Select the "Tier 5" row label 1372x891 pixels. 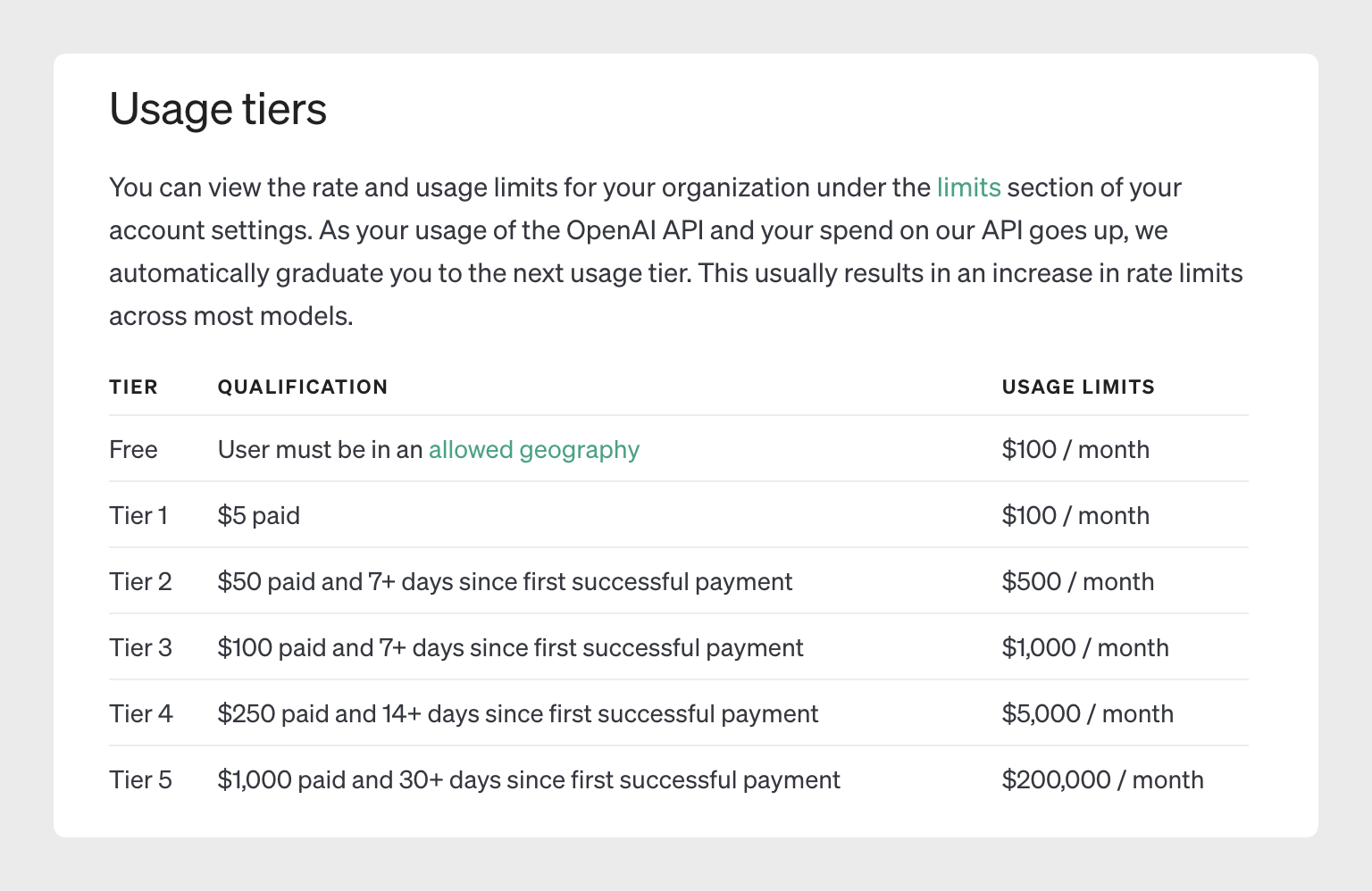click(140, 779)
